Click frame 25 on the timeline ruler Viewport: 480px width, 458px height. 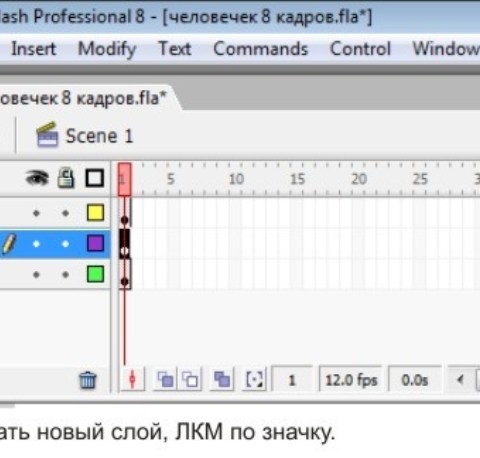[x=420, y=179]
